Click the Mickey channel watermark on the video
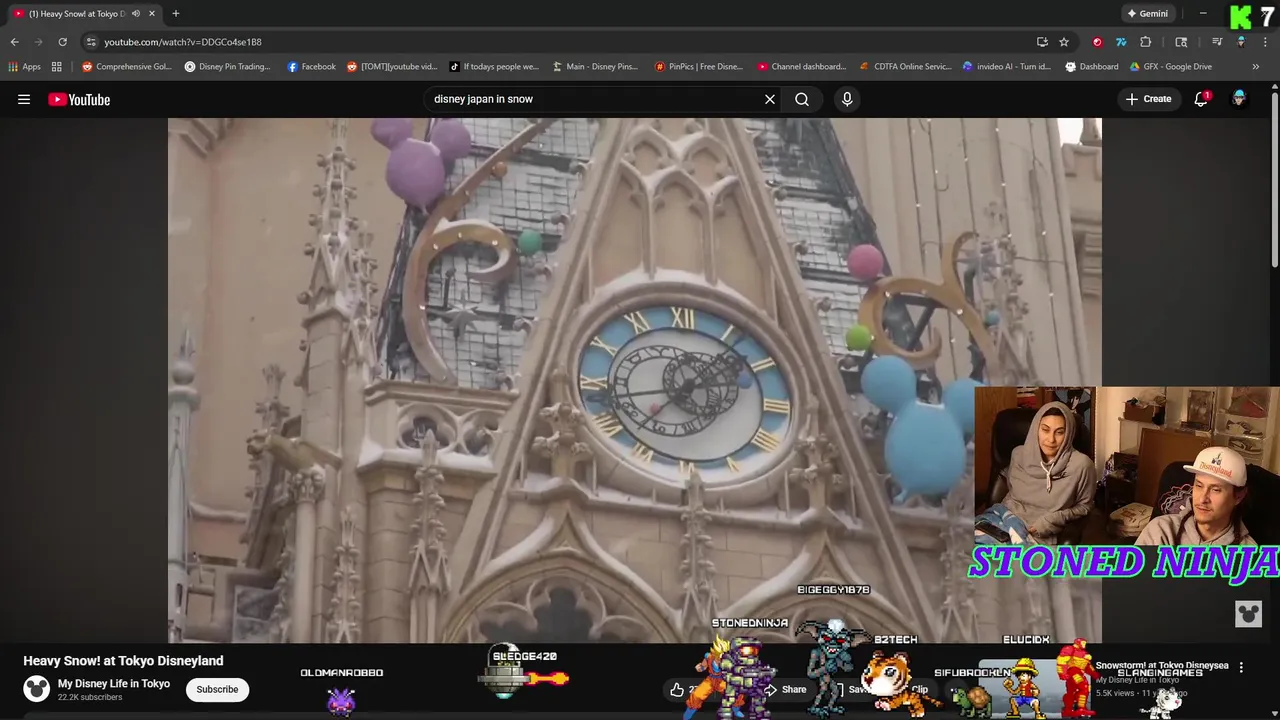1280x720 pixels. (1248, 613)
